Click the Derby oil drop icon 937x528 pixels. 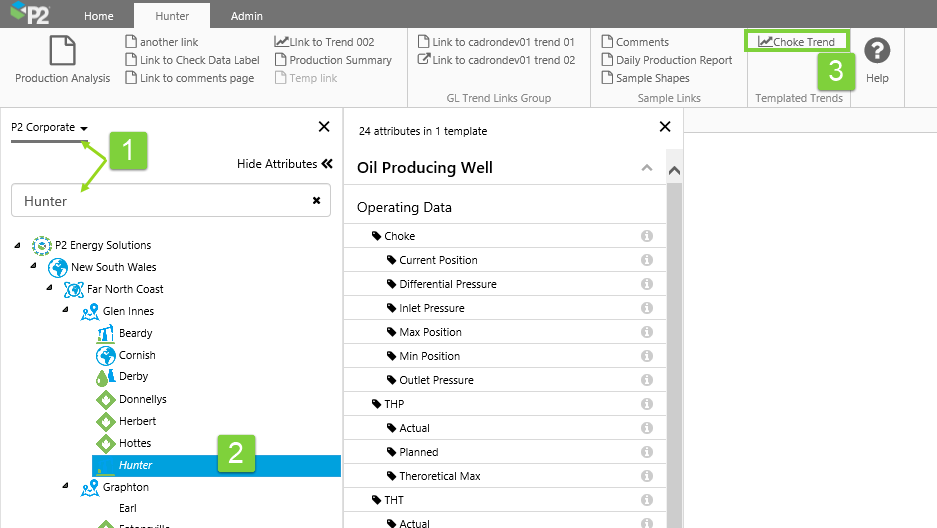(x=105, y=377)
